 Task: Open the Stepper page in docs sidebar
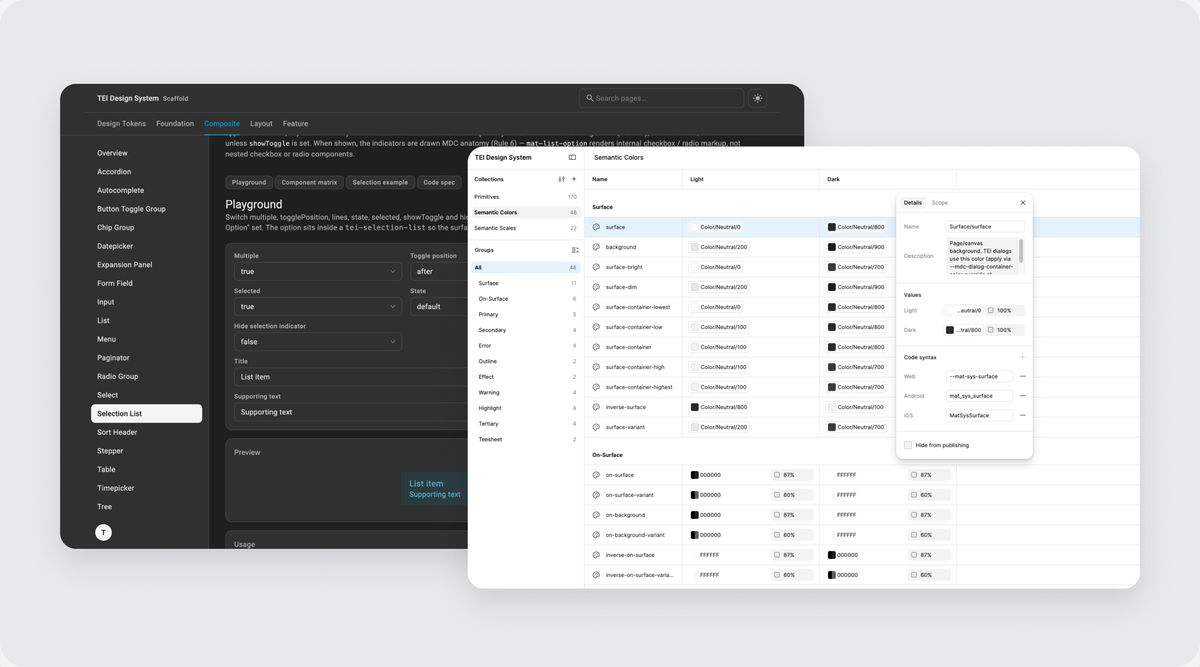point(110,451)
